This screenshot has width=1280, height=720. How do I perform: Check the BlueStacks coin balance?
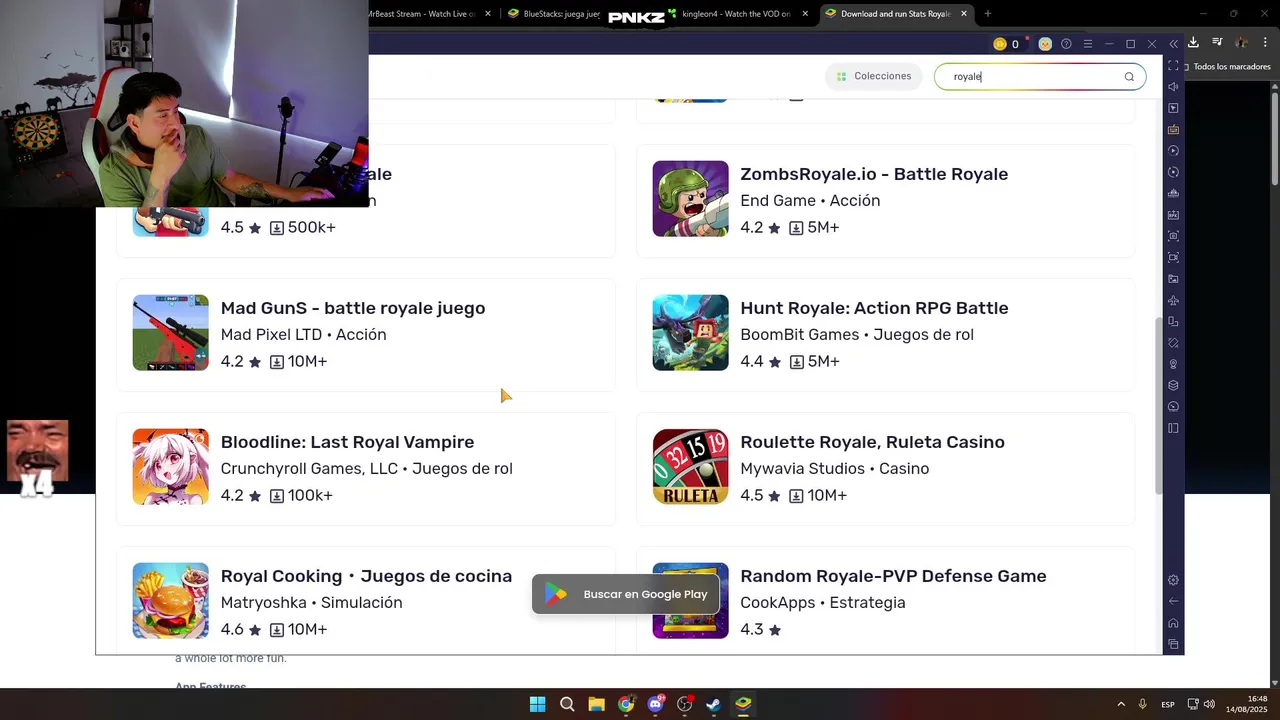point(1006,44)
